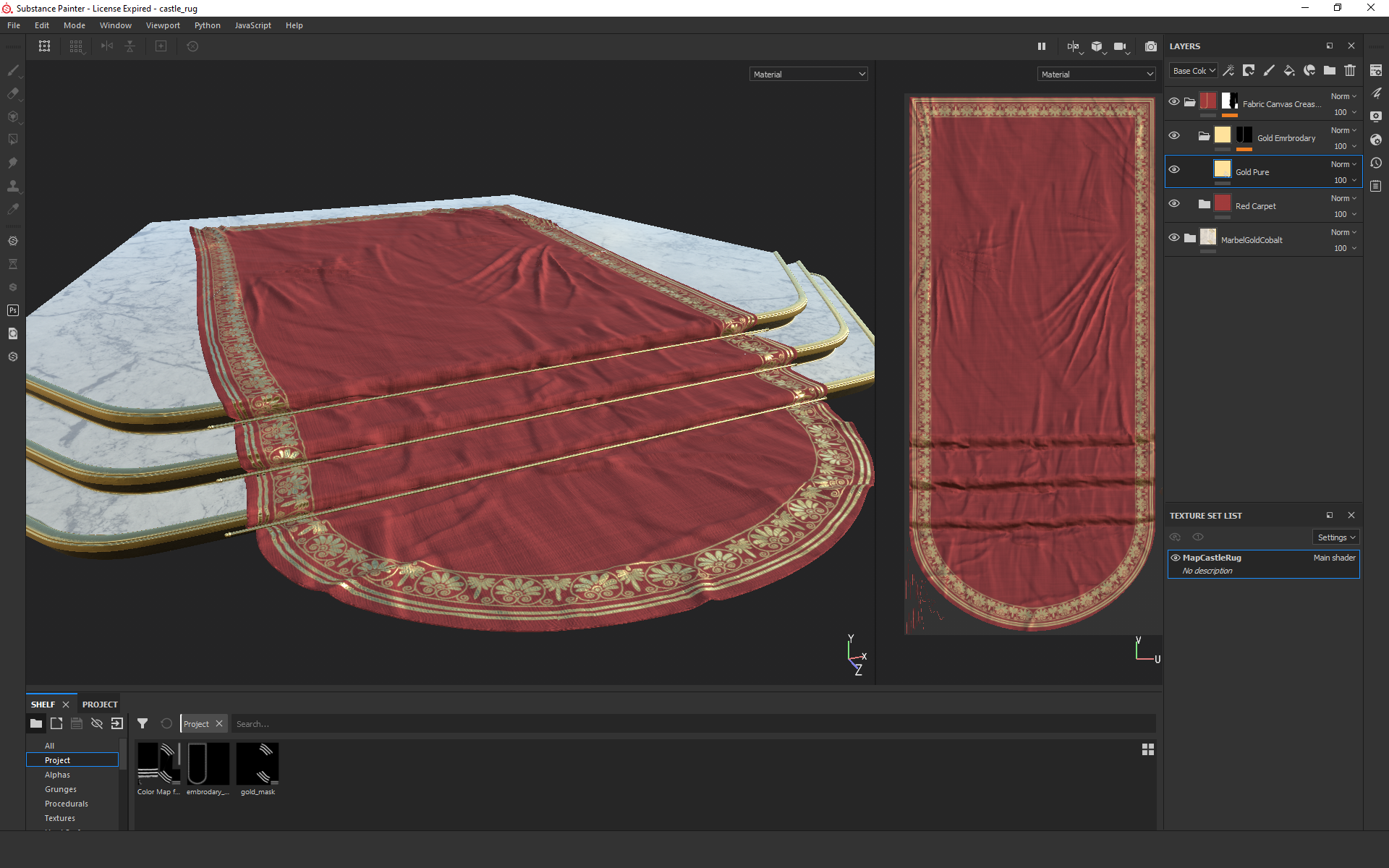1389x868 pixels.
Task: Click the Texture Set Settings button
Action: point(1335,537)
